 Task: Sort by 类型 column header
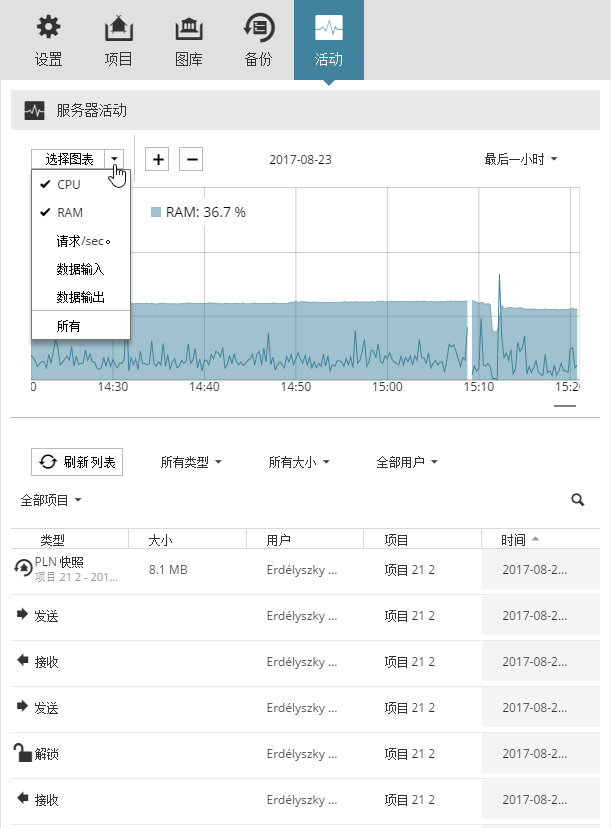tap(52, 540)
